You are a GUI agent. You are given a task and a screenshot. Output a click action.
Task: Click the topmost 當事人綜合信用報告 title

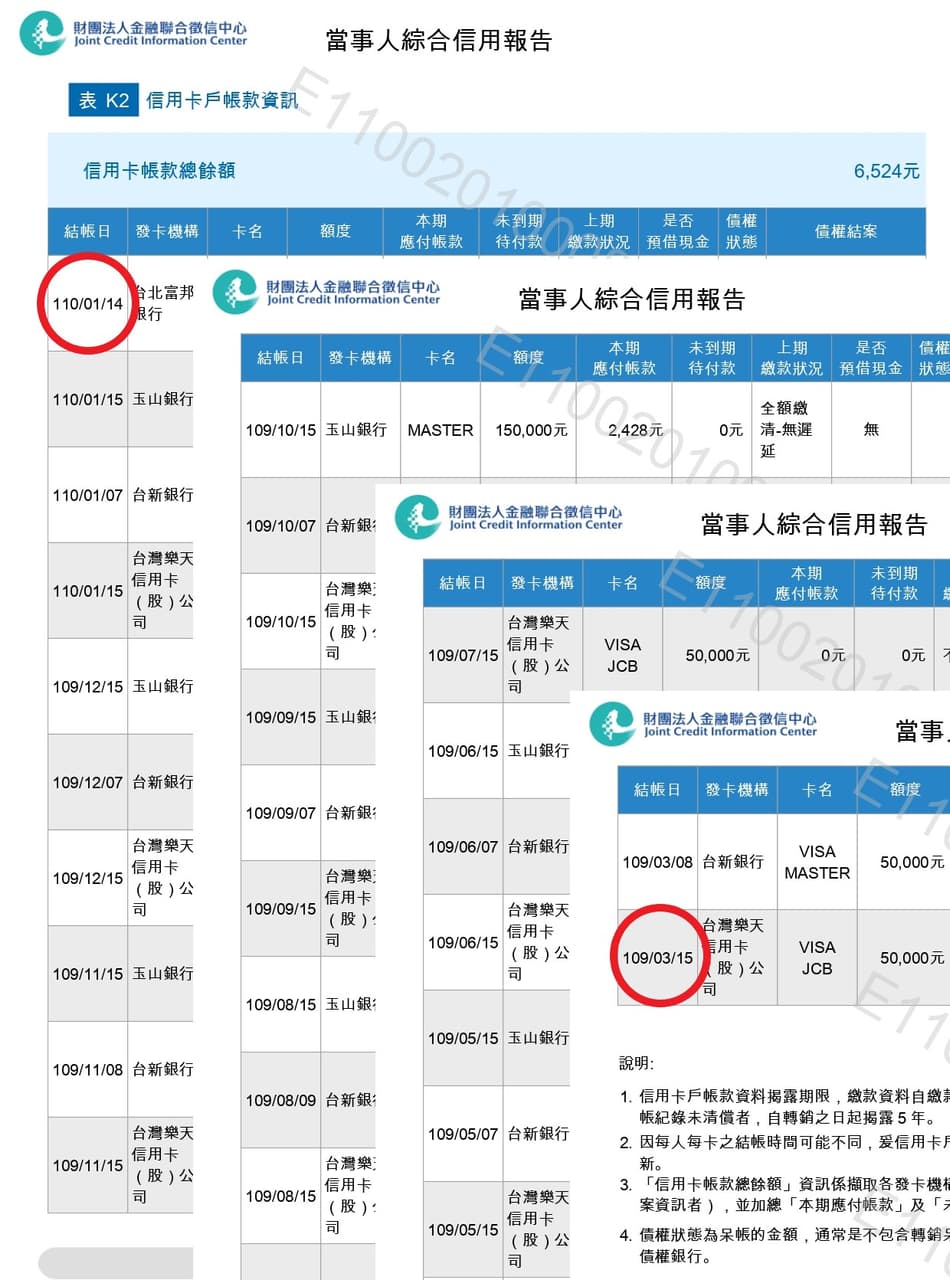pos(439,40)
